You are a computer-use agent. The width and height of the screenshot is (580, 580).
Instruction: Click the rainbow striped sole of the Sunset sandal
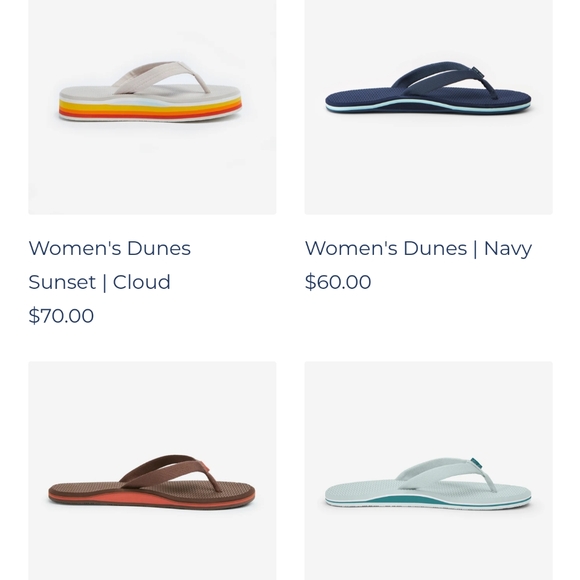click(150, 109)
